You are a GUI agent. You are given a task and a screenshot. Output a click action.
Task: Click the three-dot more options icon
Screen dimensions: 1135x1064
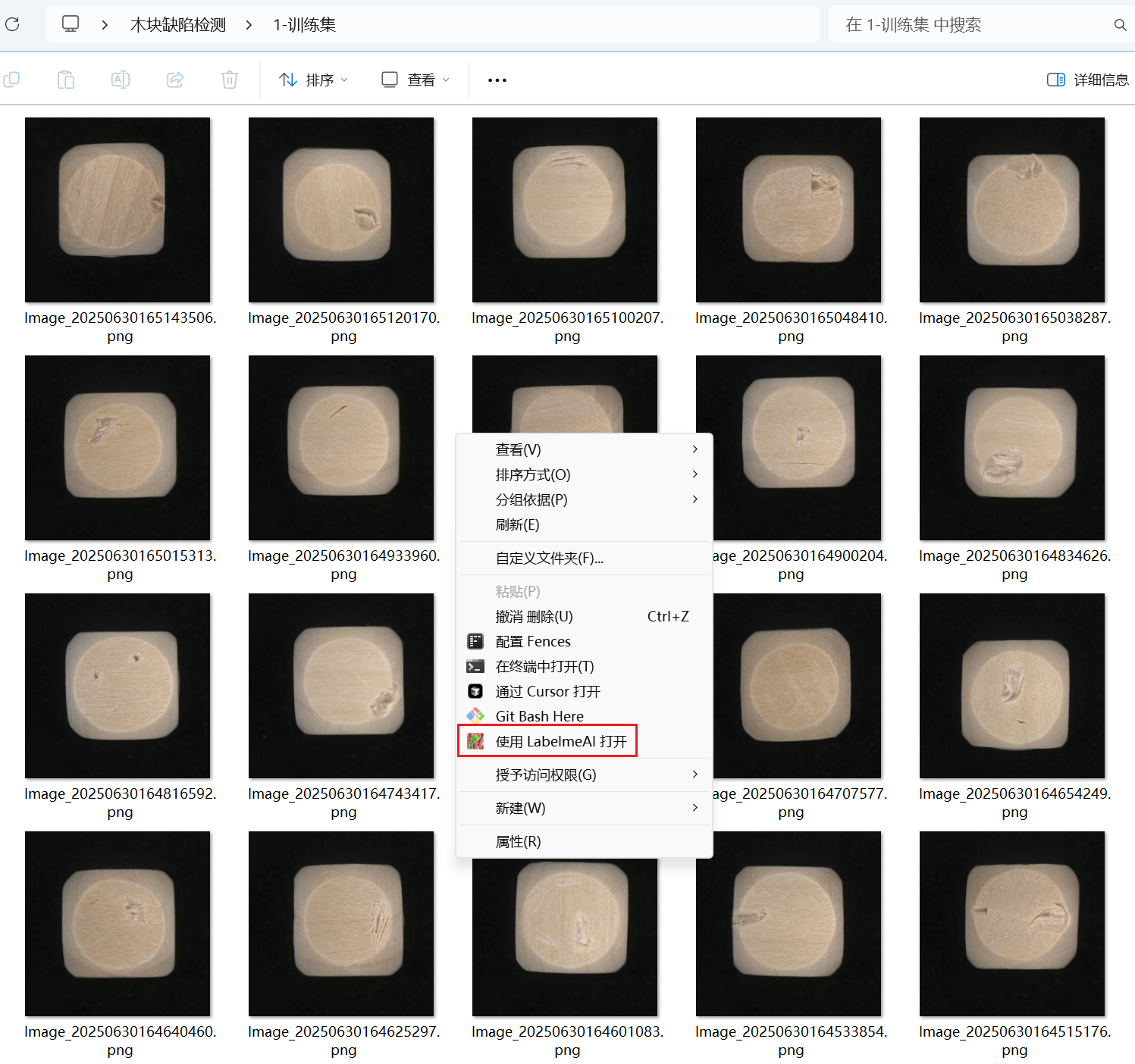[x=497, y=80]
